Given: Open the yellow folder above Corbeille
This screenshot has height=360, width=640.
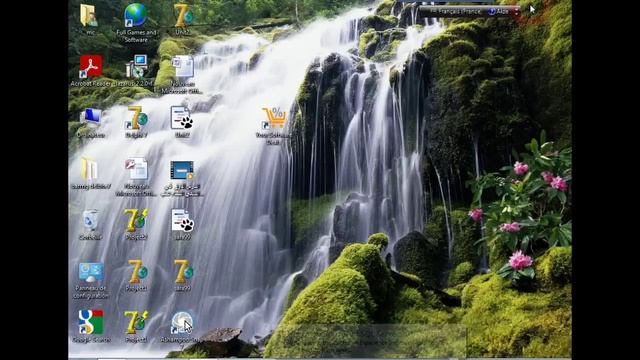Looking at the screenshot, I should pos(89,169).
